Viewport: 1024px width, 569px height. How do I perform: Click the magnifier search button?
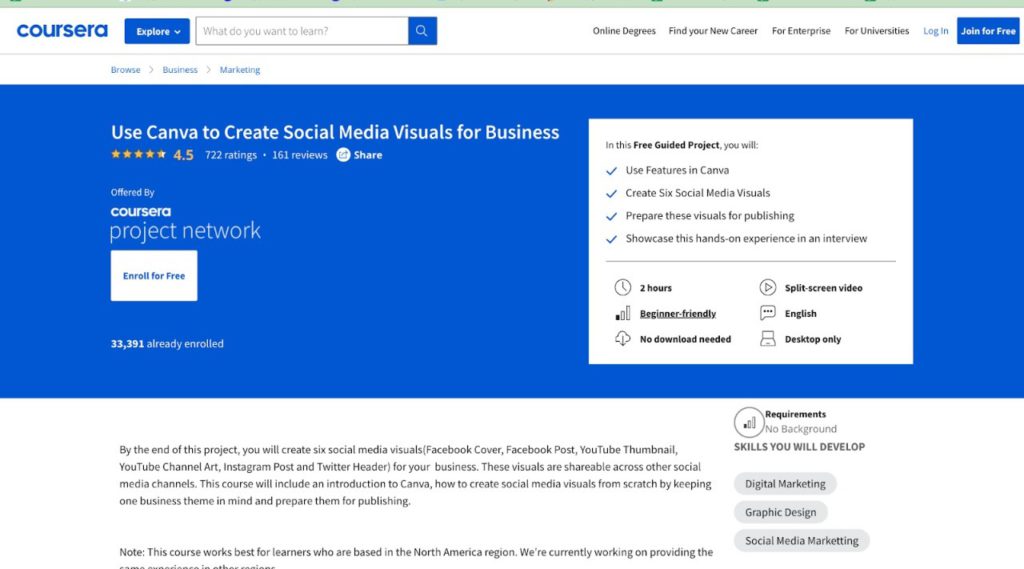422,31
